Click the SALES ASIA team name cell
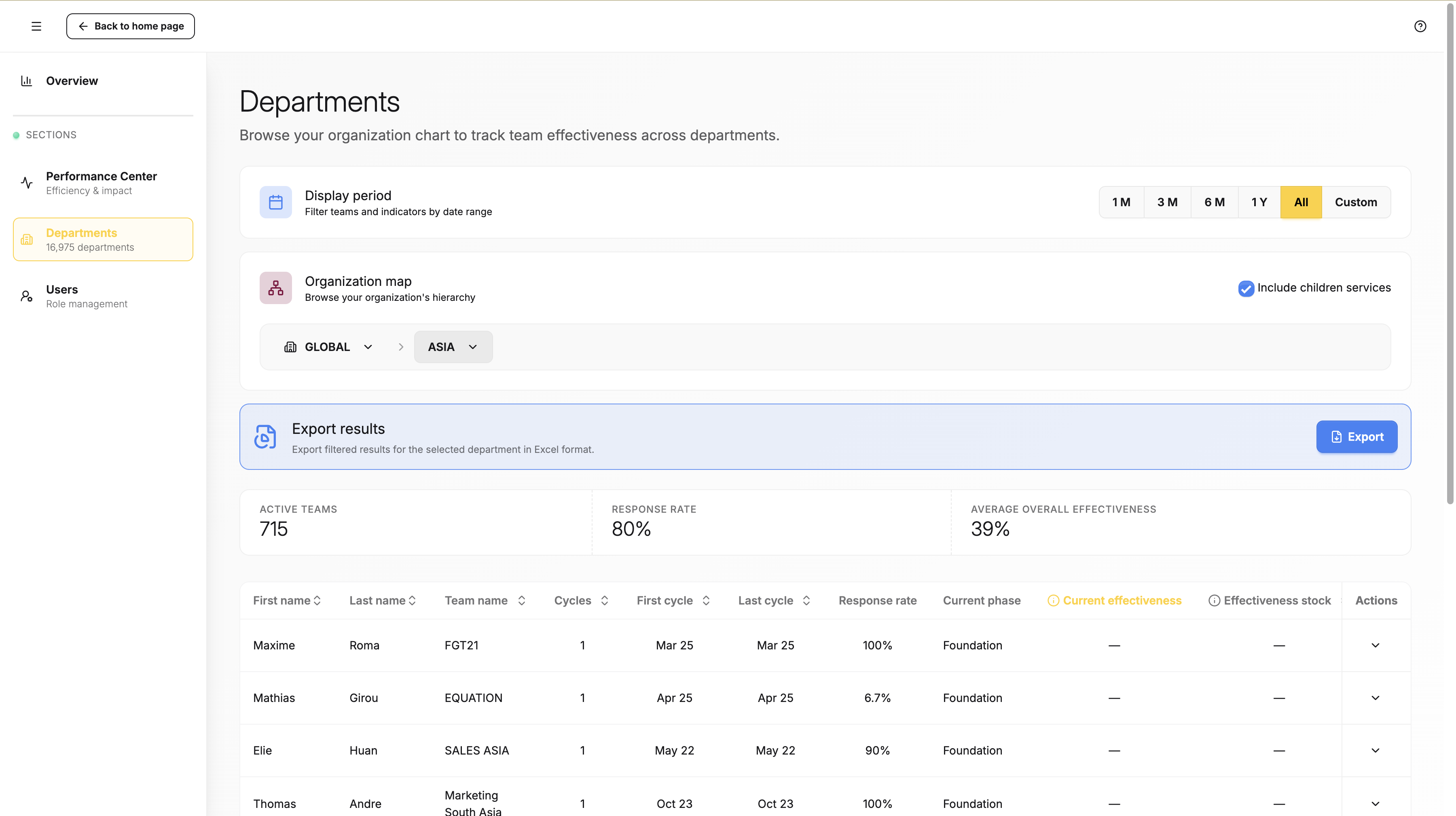Screen dimensions: 1456x816 476,750
